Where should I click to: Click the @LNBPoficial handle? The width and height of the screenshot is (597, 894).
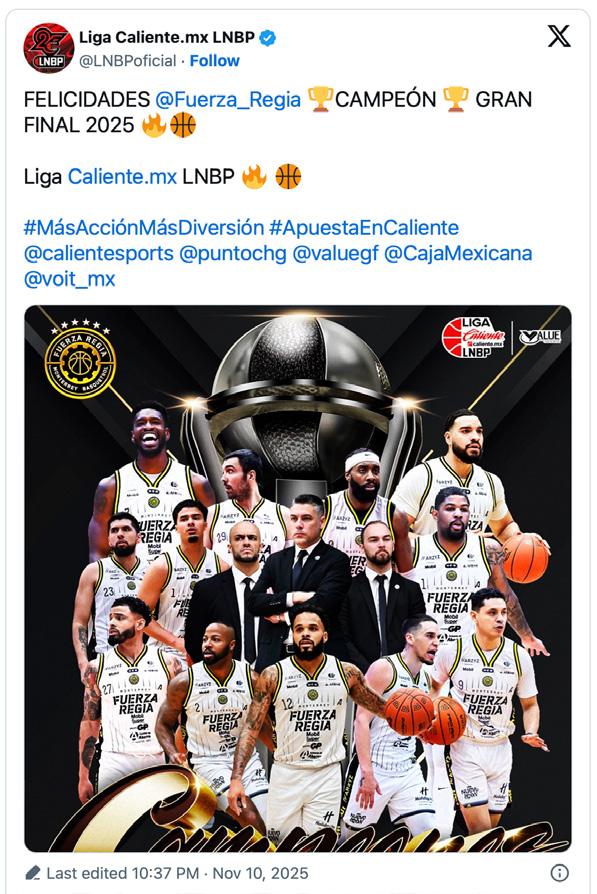pos(128,60)
